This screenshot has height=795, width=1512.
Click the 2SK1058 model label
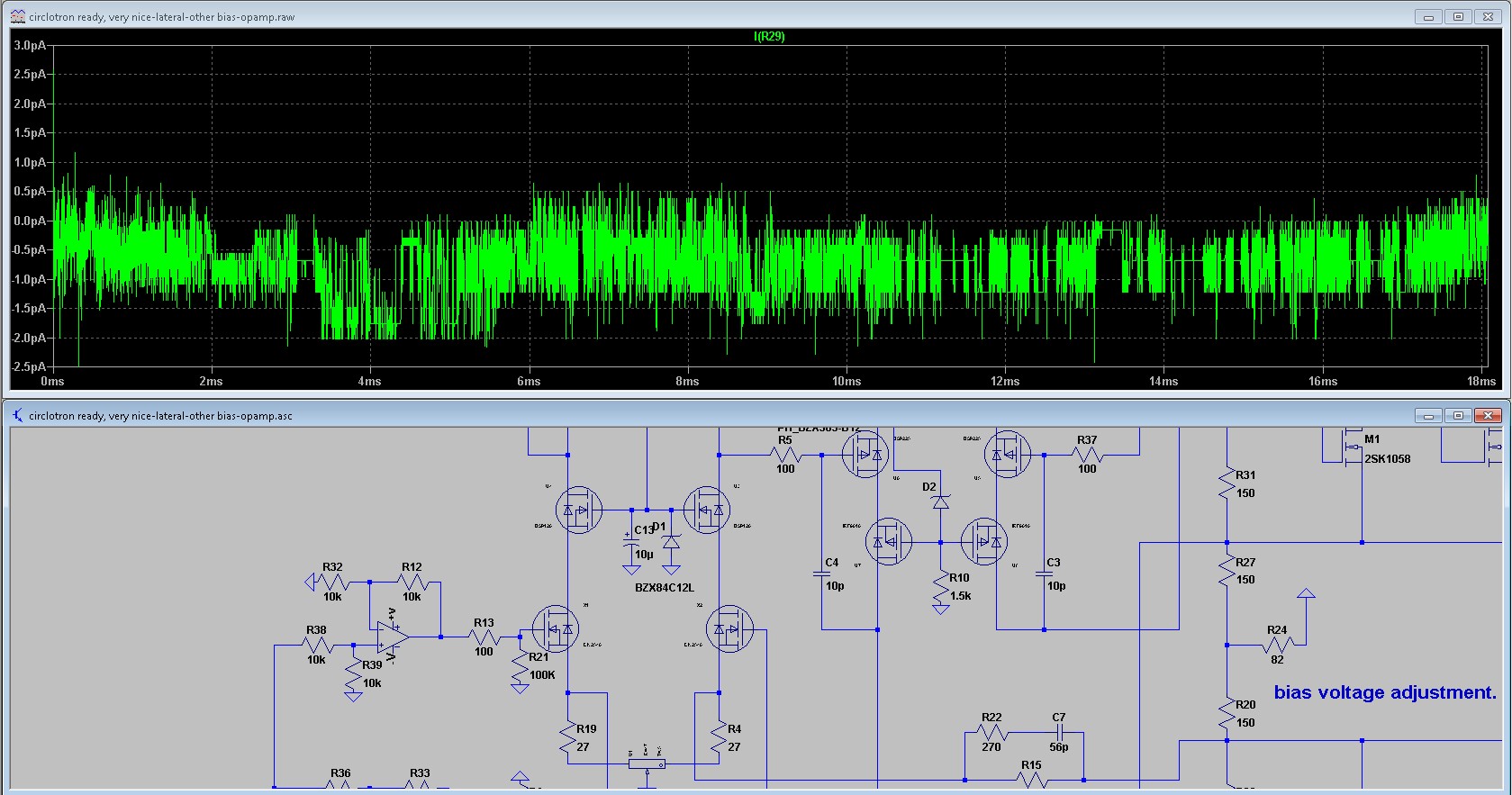coord(1388,459)
